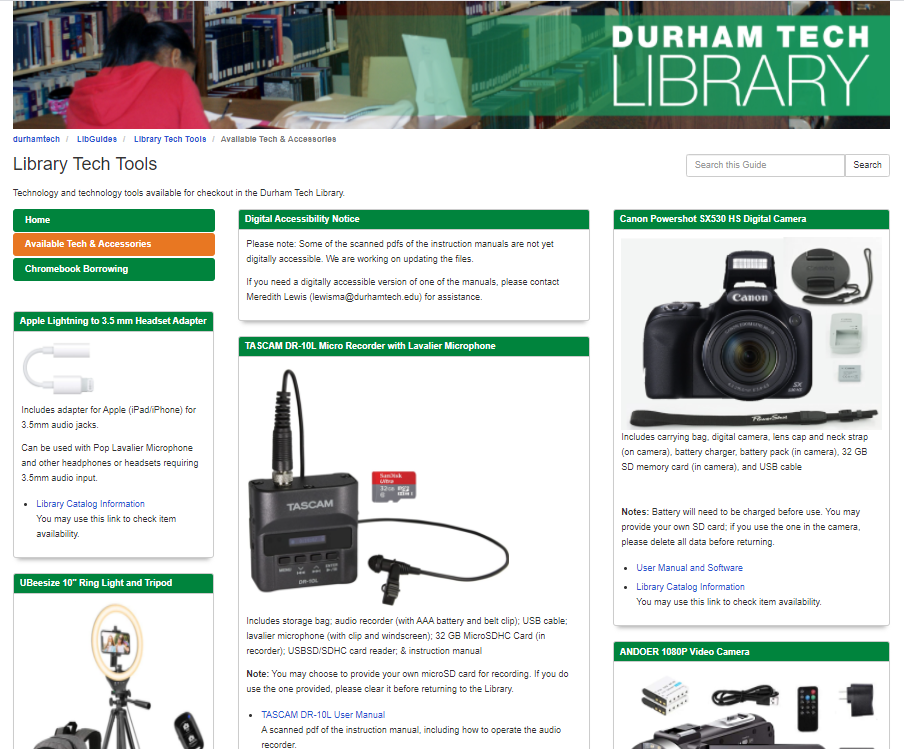The width and height of the screenshot is (904, 749).
Task: Open the durhamtech breadcrumb link
Action: coord(36,139)
